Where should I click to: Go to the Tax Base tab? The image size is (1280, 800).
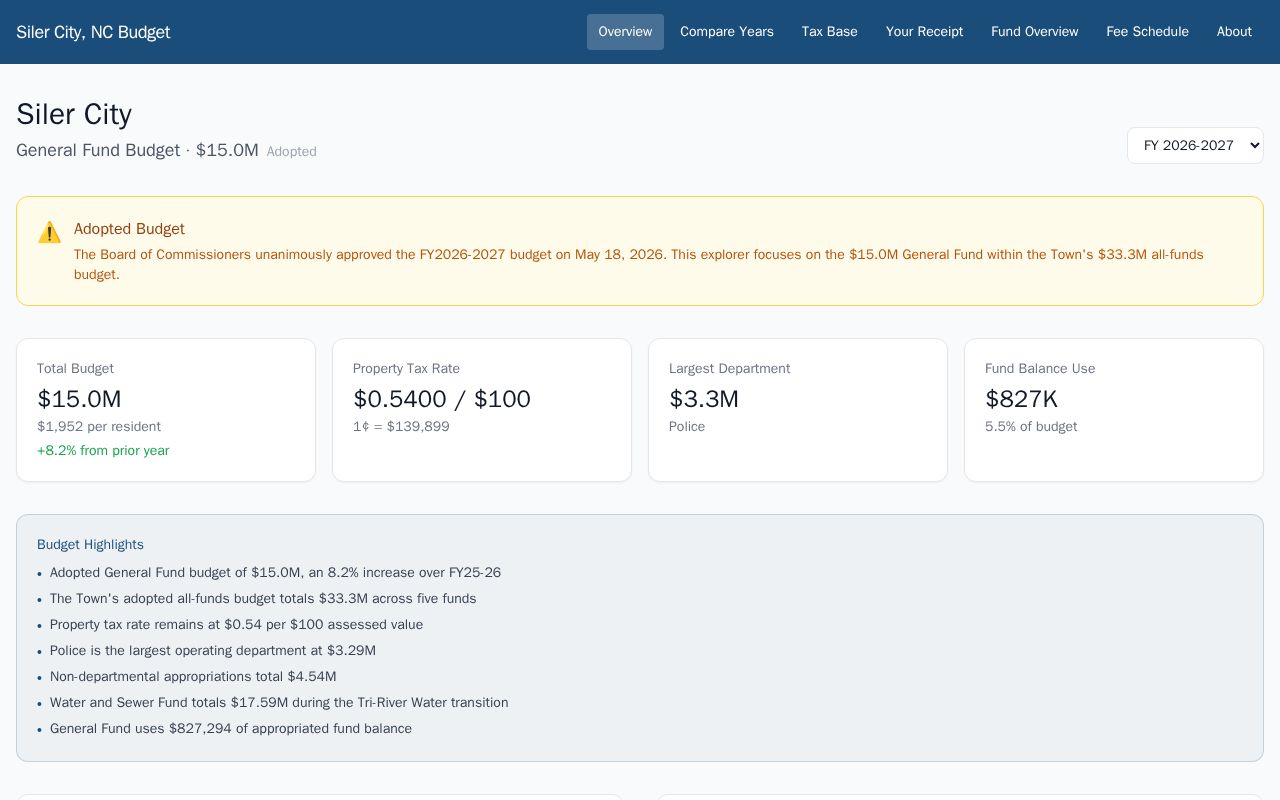click(830, 32)
